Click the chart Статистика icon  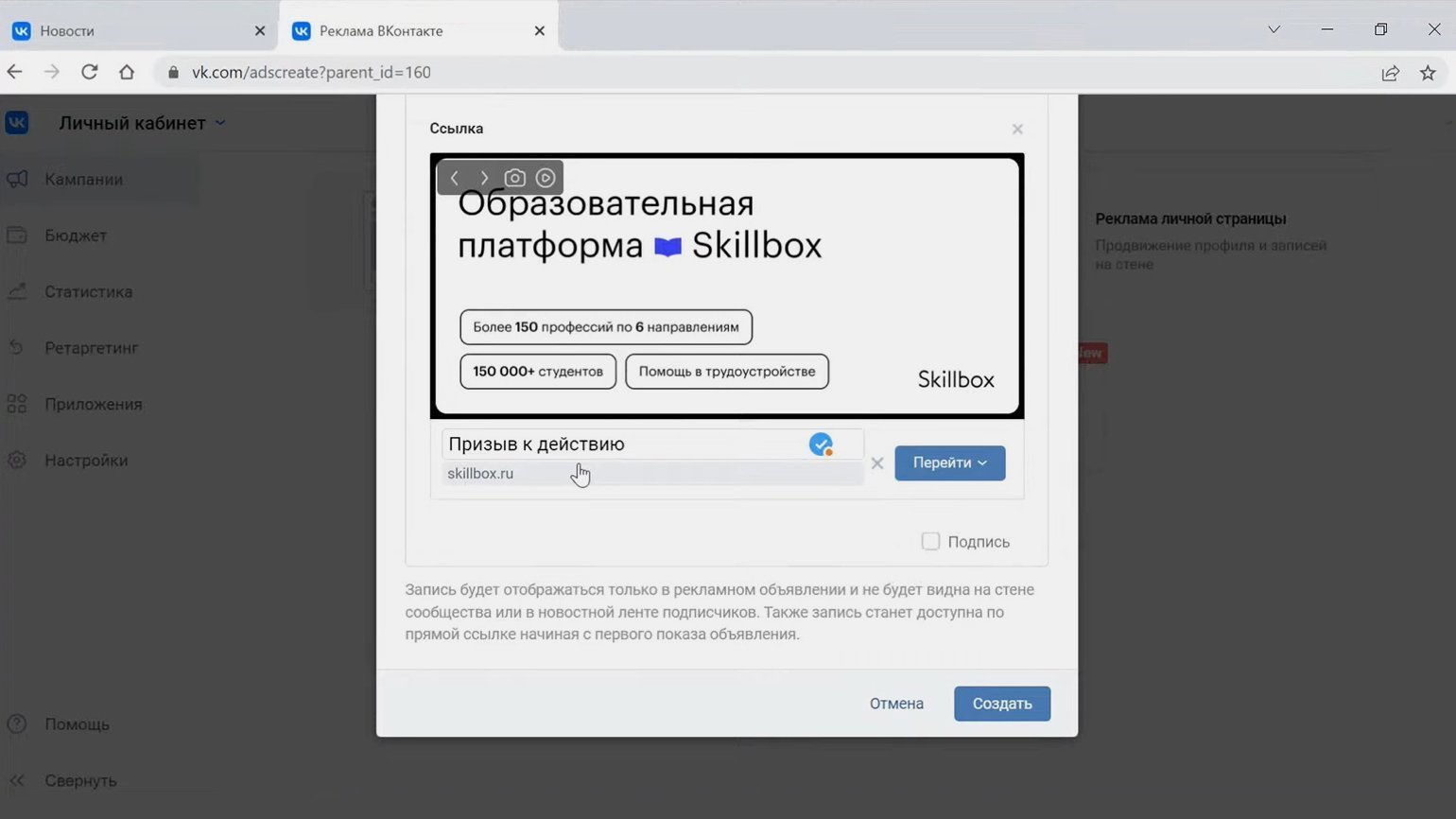click(x=17, y=291)
